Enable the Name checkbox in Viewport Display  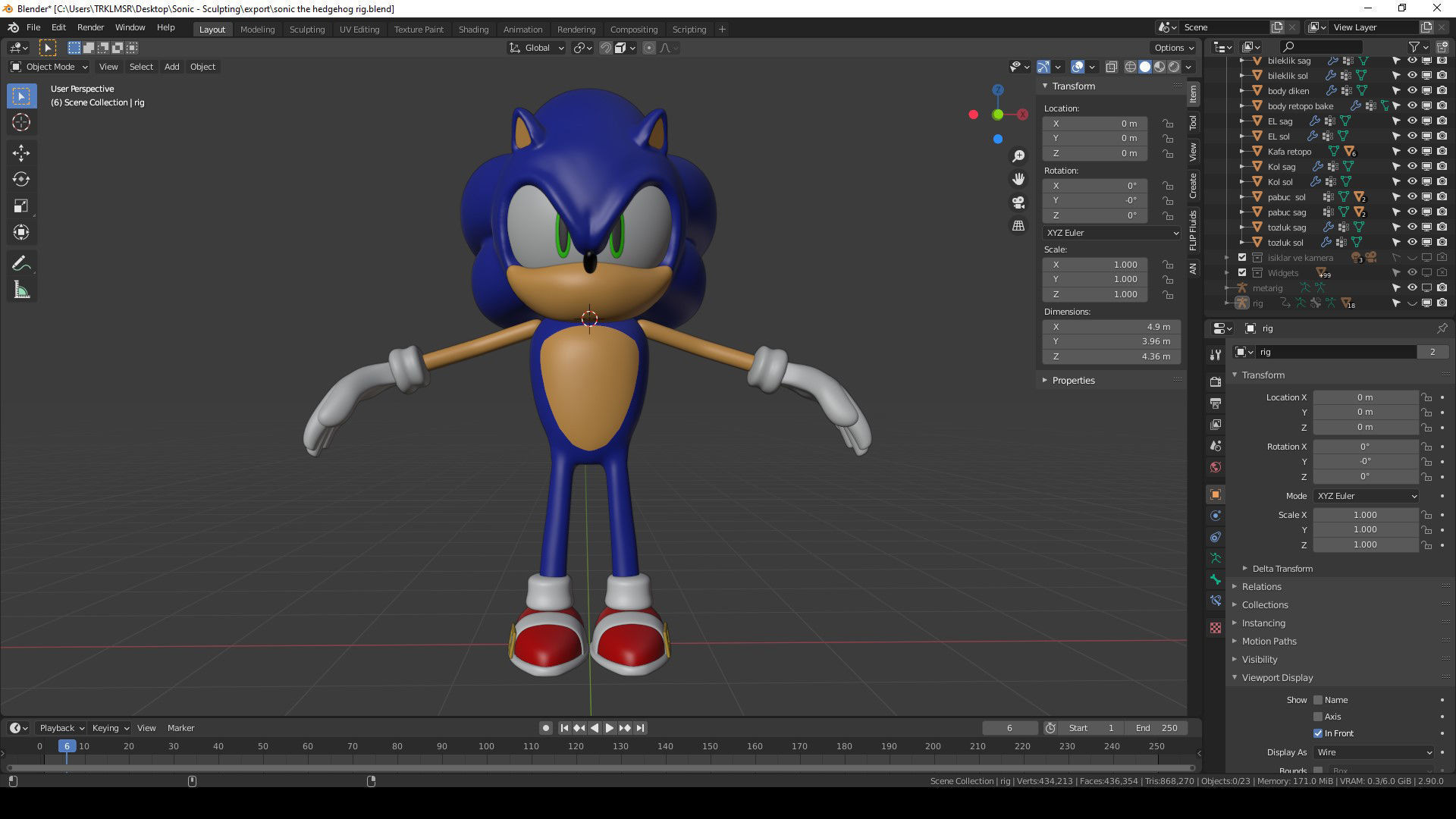click(x=1318, y=700)
